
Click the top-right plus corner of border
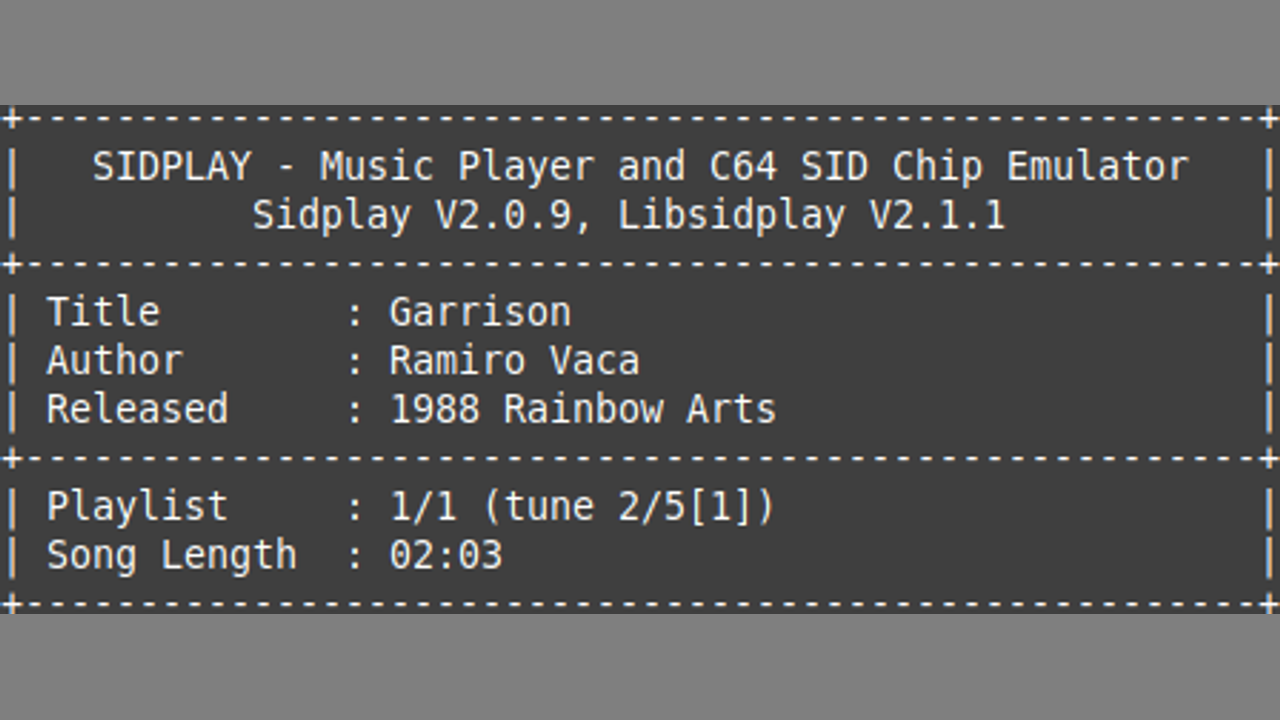pos(1270,118)
